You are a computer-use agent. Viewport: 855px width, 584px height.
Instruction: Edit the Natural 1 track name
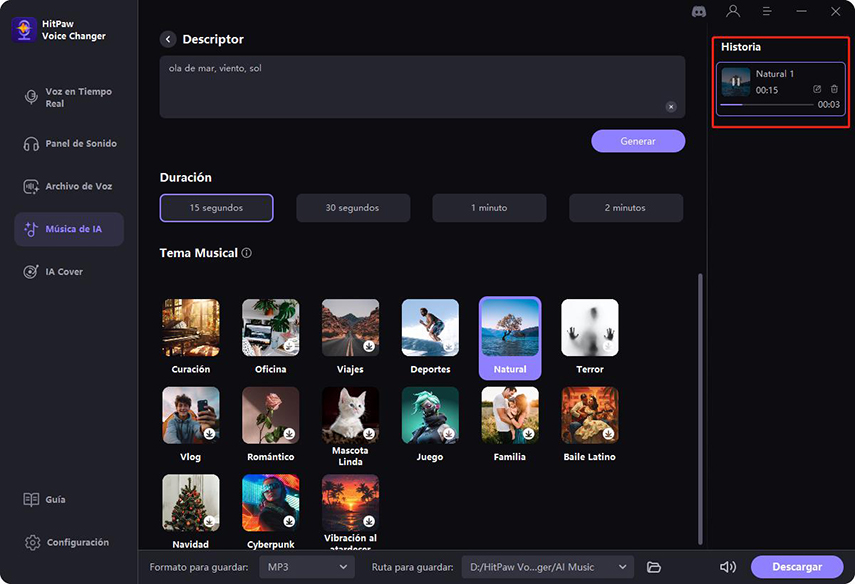point(817,89)
